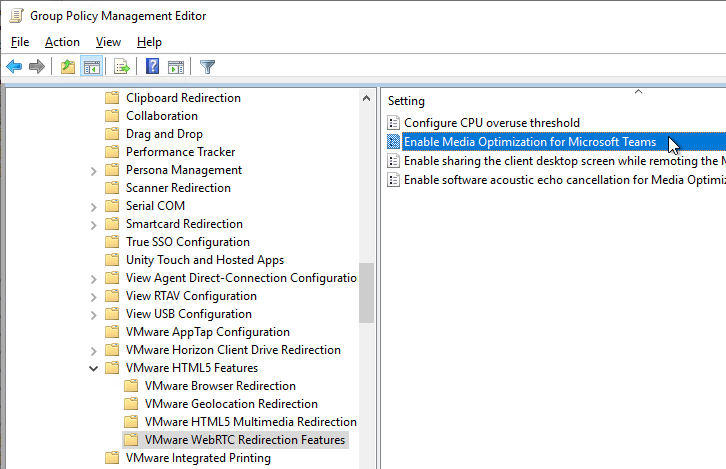Collapse the VMware HTML5 Features node

pos(94,368)
